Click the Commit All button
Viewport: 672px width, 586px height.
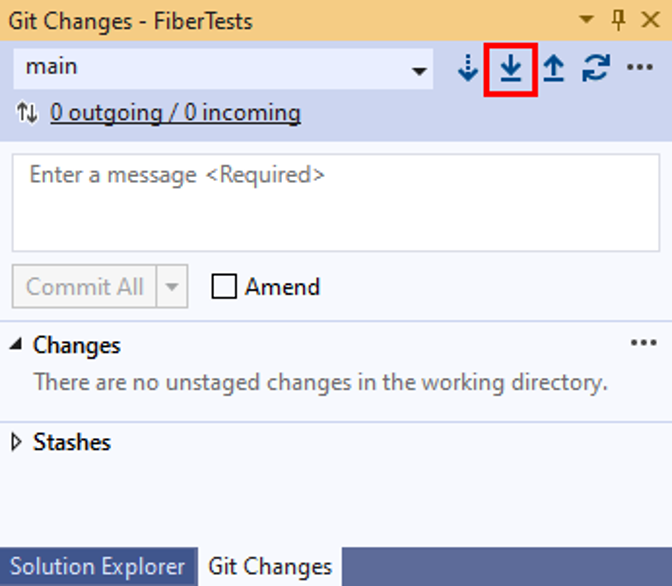pyautogui.click(x=85, y=288)
